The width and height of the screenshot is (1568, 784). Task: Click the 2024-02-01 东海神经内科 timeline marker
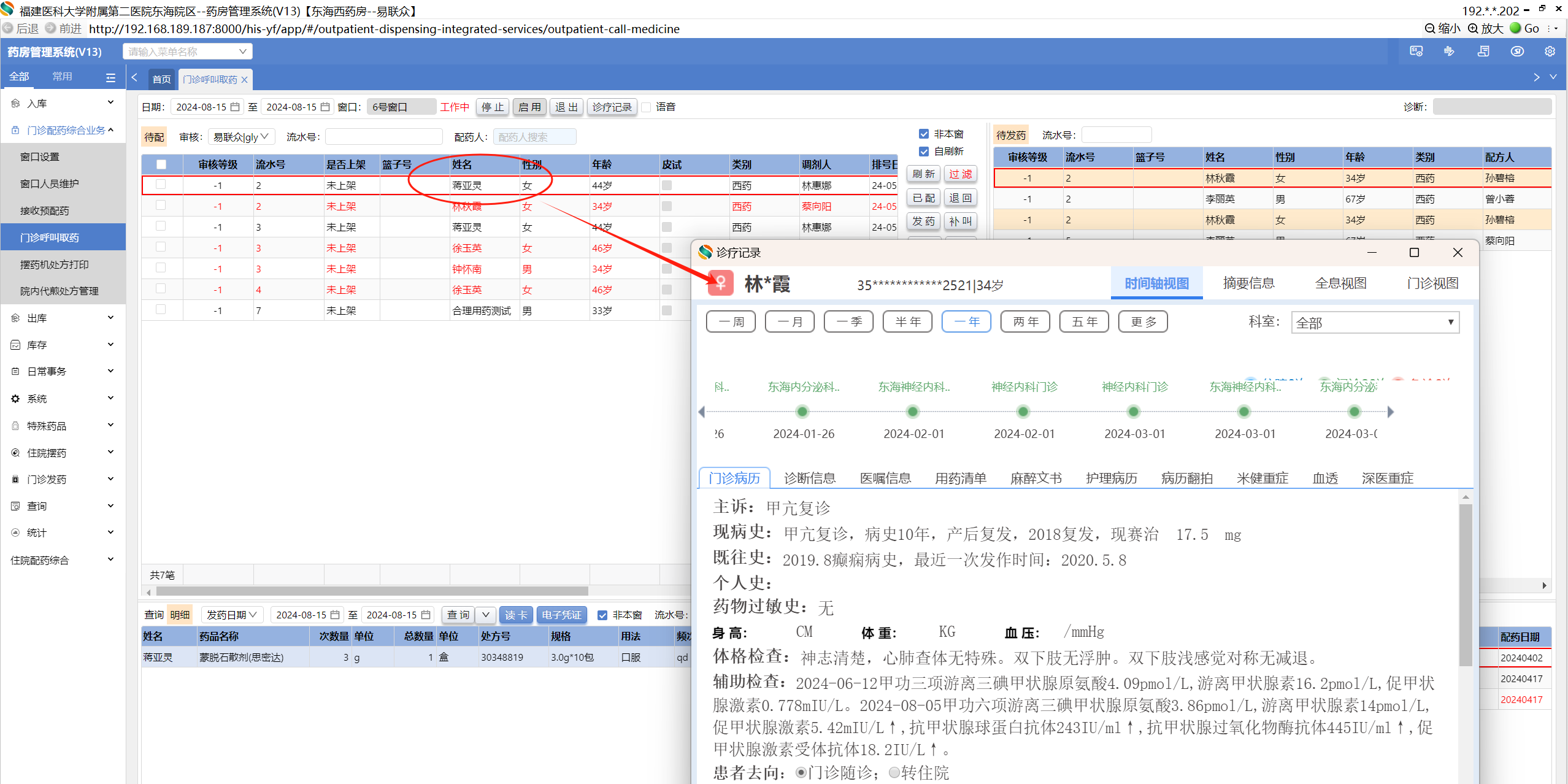913,412
